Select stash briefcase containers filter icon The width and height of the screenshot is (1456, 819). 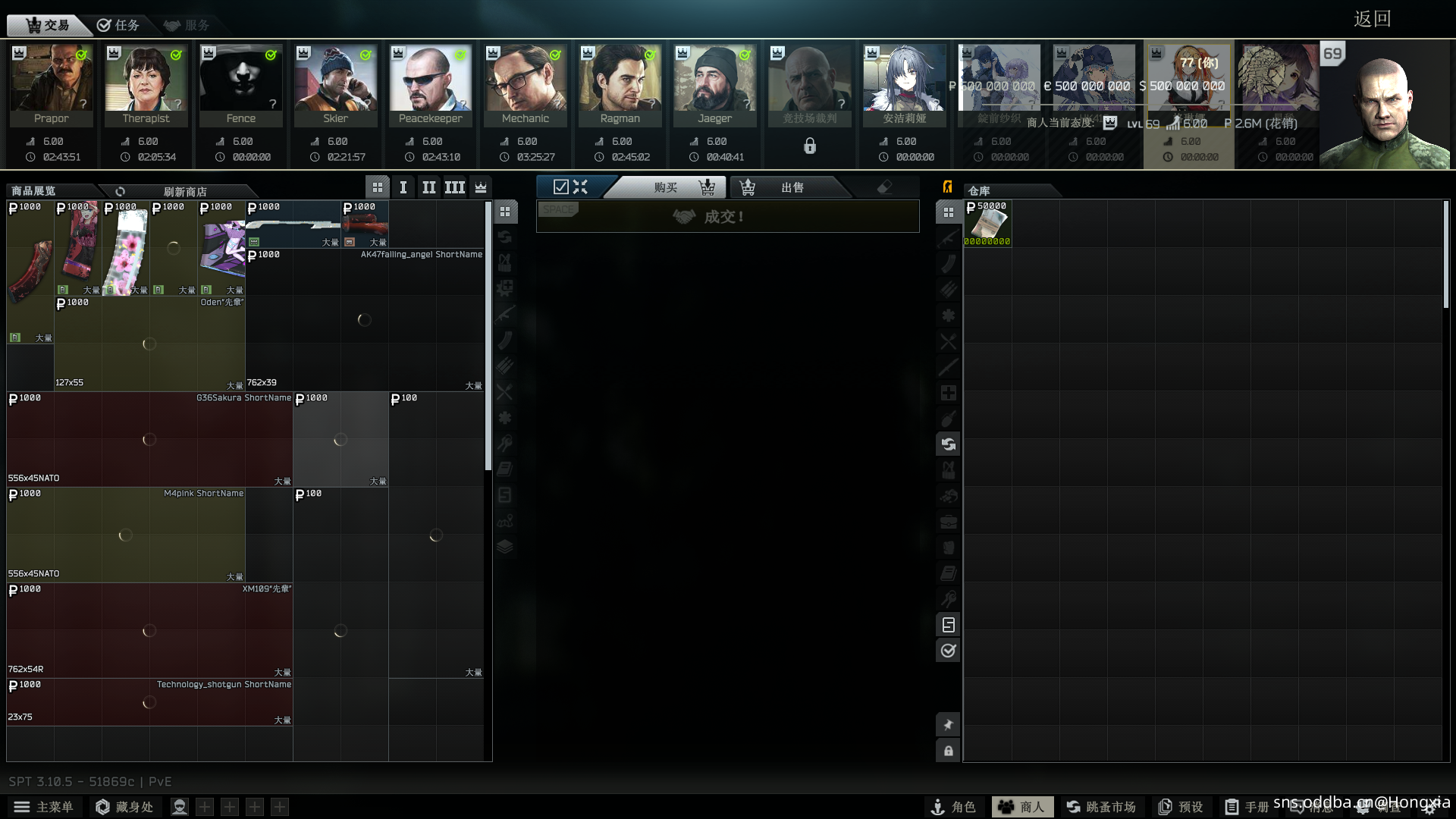click(x=948, y=522)
